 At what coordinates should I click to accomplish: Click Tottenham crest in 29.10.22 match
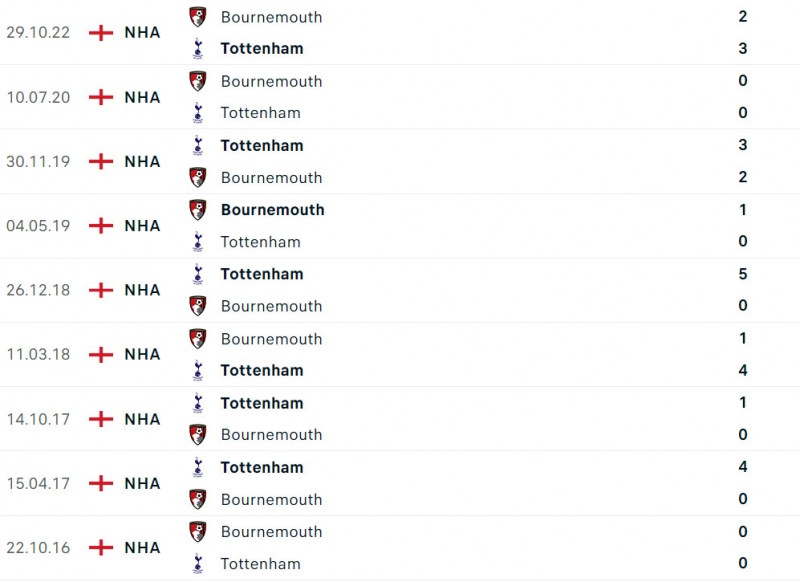point(198,48)
